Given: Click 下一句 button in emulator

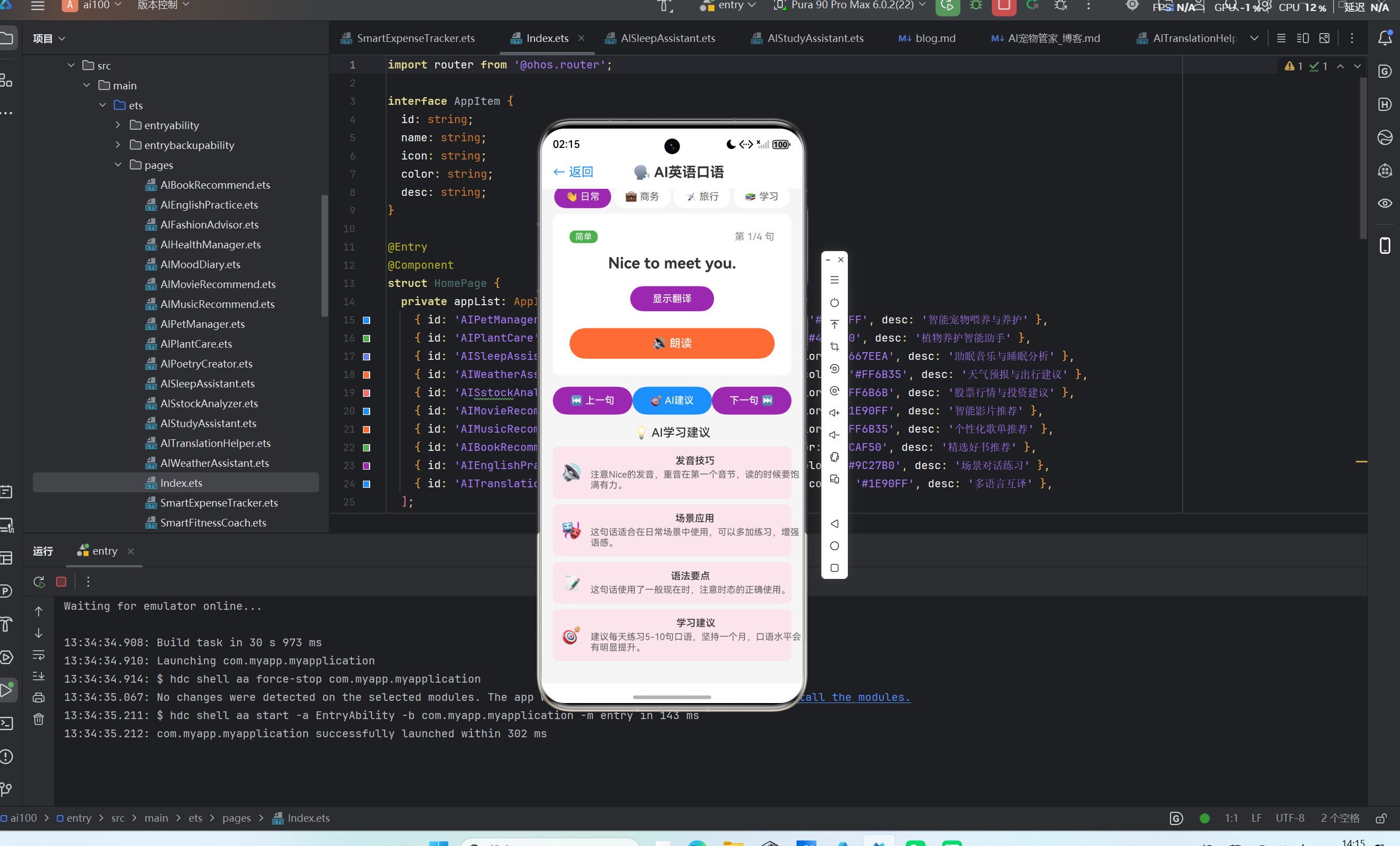Looking at the screenshot, I should (x=751, y=401).
